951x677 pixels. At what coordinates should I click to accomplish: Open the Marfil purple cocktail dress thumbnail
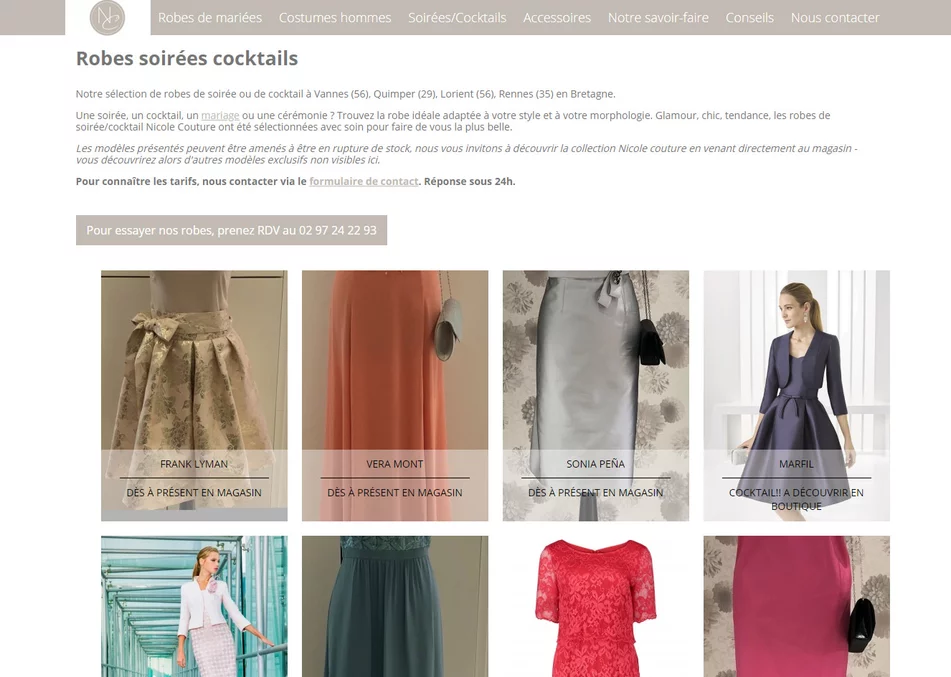(796, 360)
